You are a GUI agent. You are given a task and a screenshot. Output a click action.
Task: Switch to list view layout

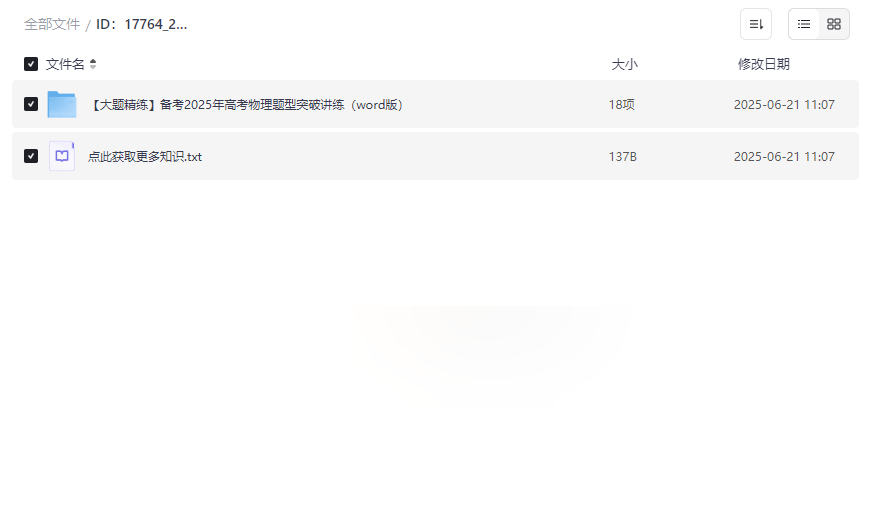pos(804,24)
